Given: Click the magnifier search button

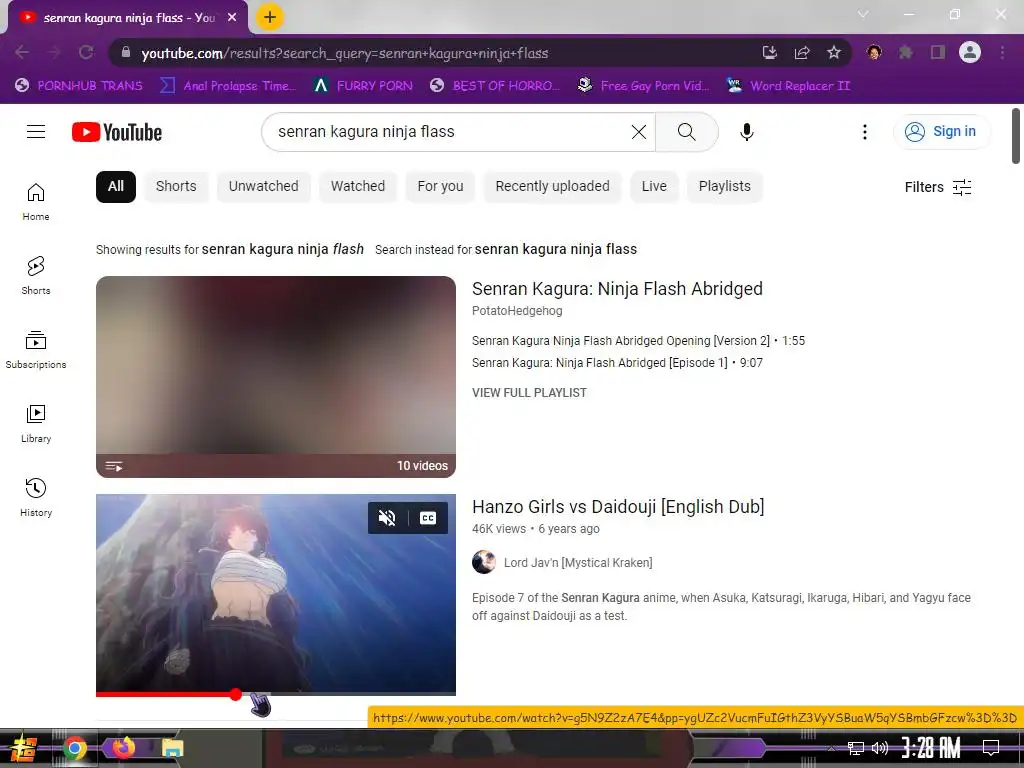Looking at the screenshot, I should pos(686,132).
